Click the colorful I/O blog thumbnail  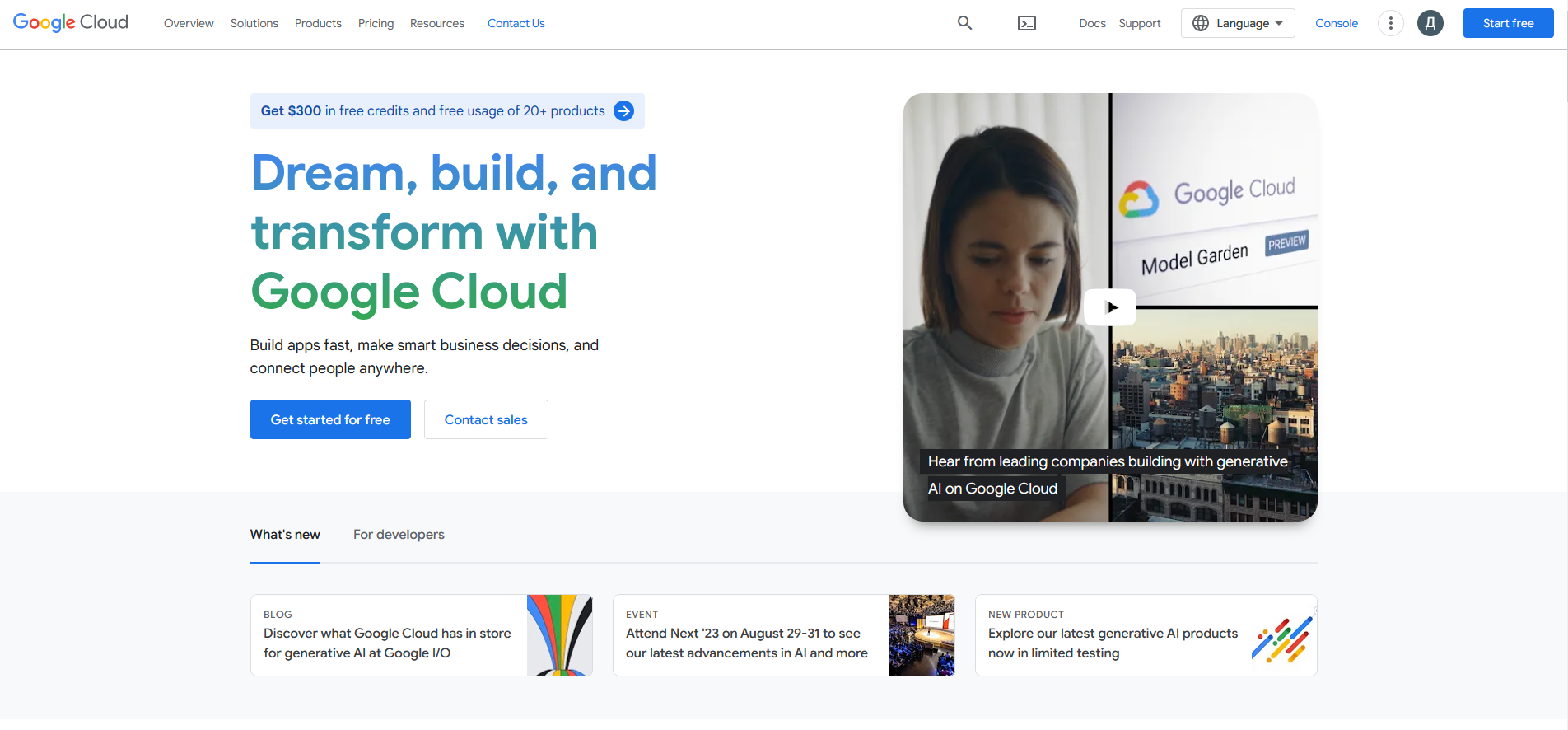point(560,635)
